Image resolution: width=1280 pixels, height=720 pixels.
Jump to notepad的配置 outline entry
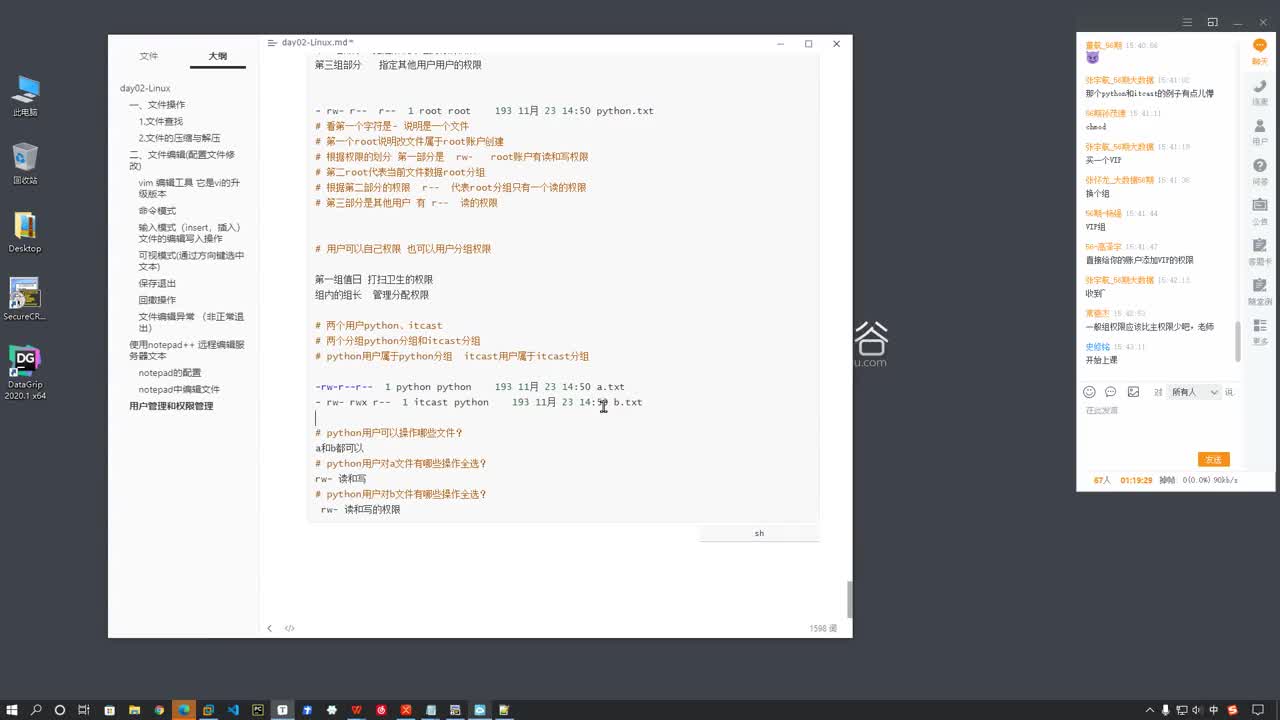coord(169,373)
